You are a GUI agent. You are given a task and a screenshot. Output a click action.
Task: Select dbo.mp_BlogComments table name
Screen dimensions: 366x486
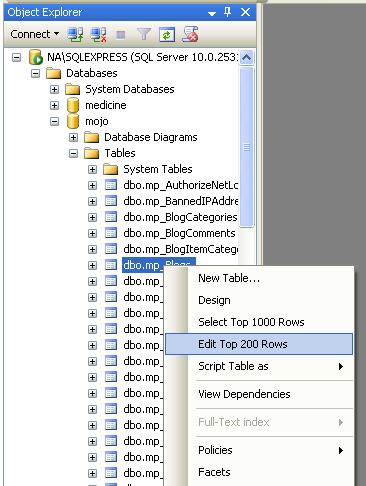179,233
